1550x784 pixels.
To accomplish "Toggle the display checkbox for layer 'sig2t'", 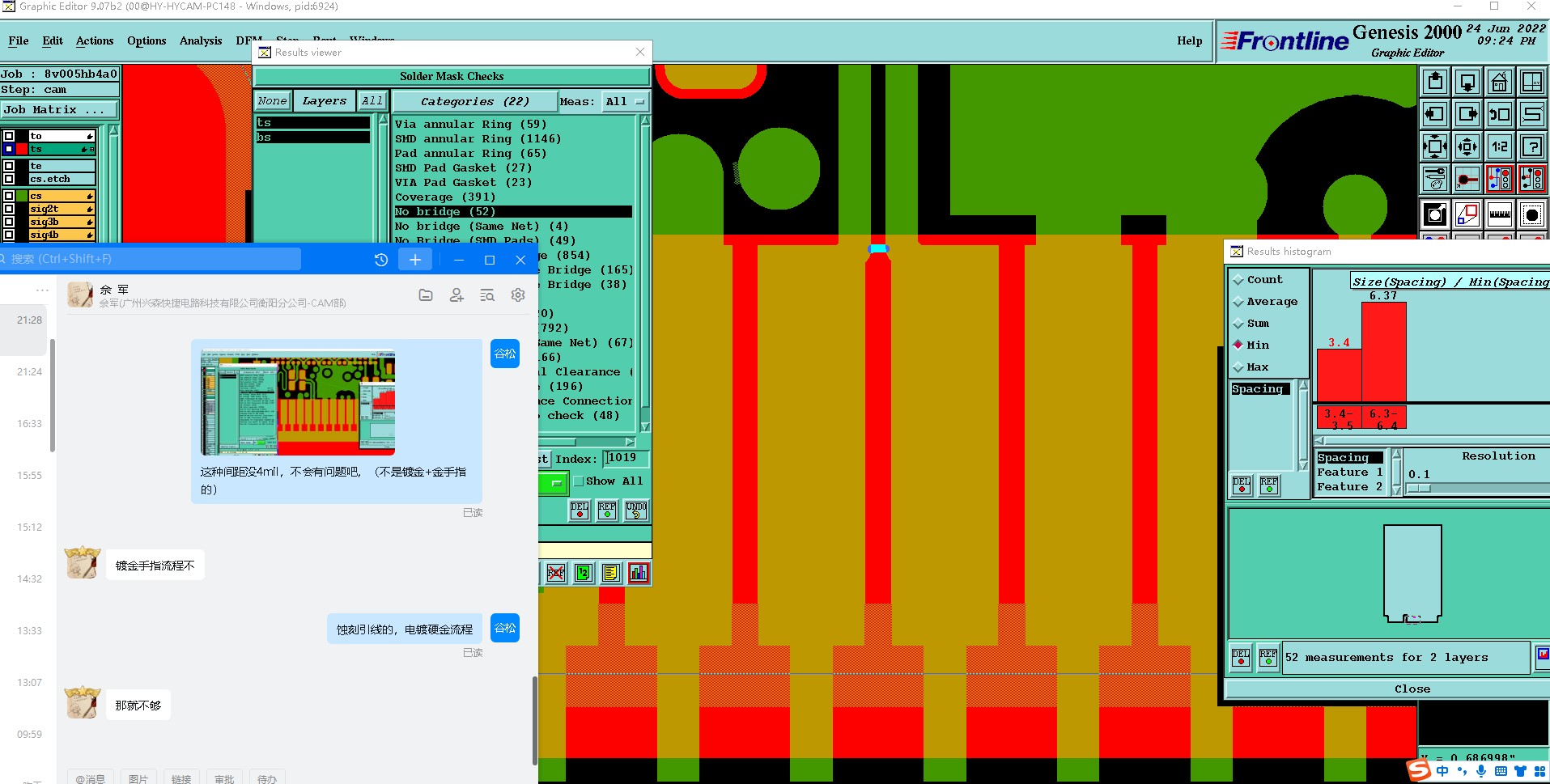I will tap(9, 209).
